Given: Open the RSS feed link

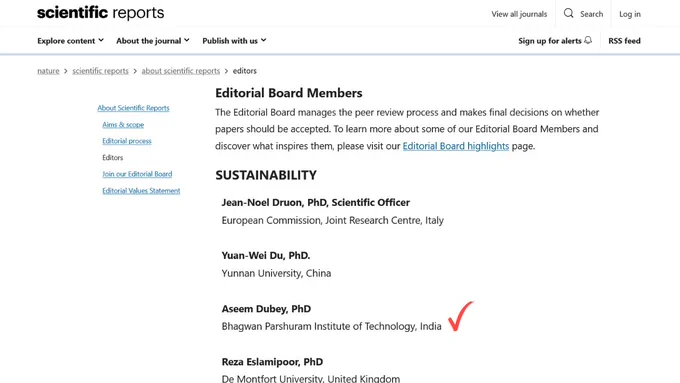Looking at the screenshot, I should click(x=624, y=41).
